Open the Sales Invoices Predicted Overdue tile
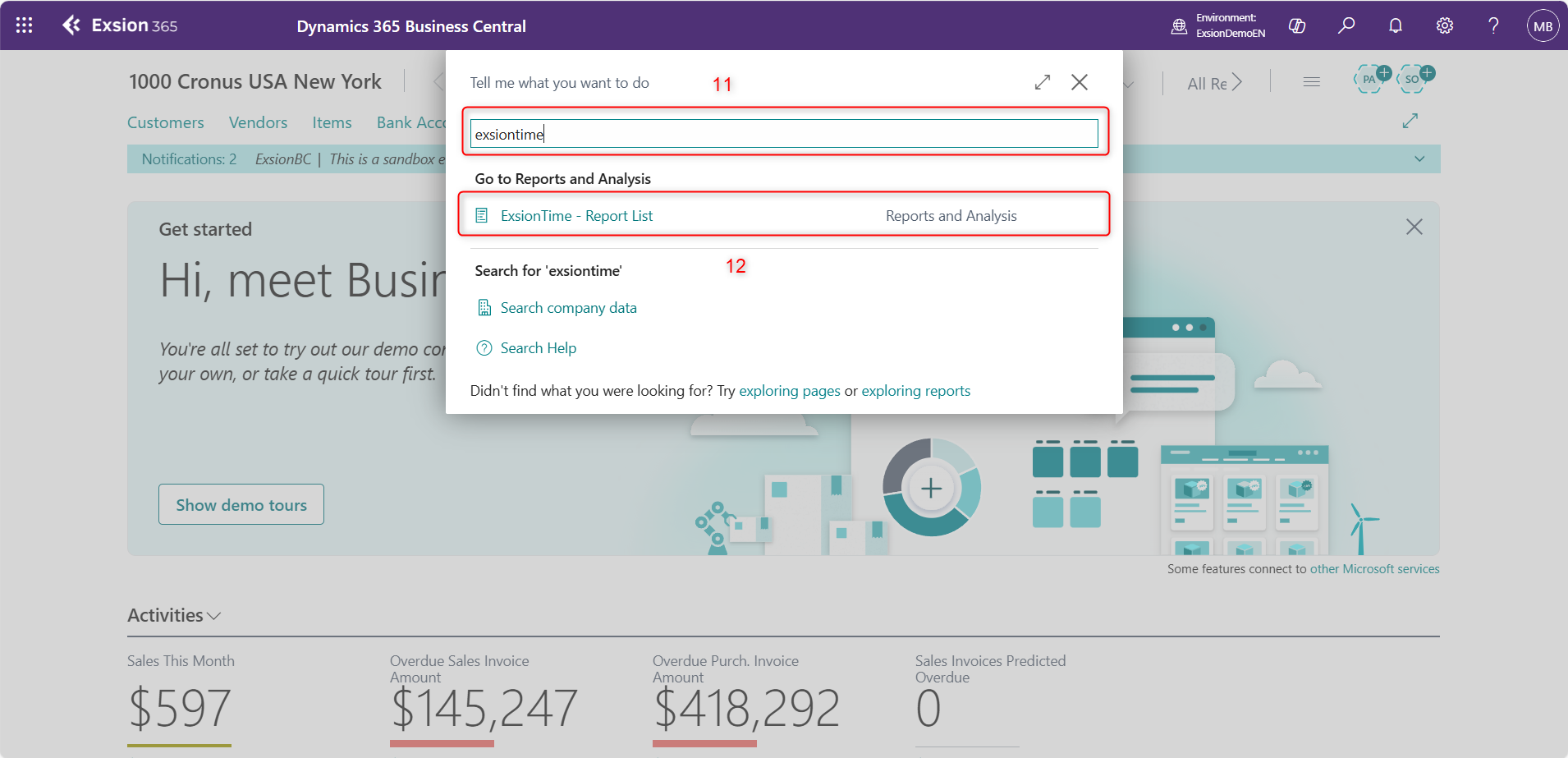 (990, 699)
